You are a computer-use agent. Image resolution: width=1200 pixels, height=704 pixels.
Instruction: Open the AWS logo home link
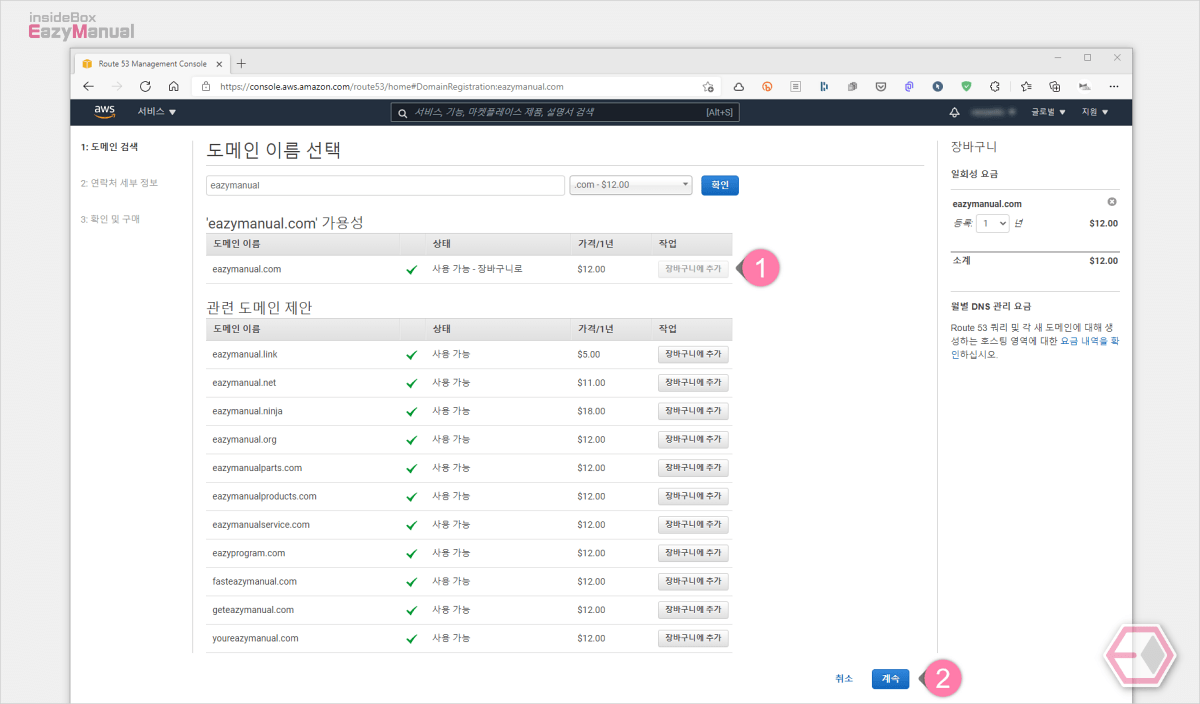point(106,111)
